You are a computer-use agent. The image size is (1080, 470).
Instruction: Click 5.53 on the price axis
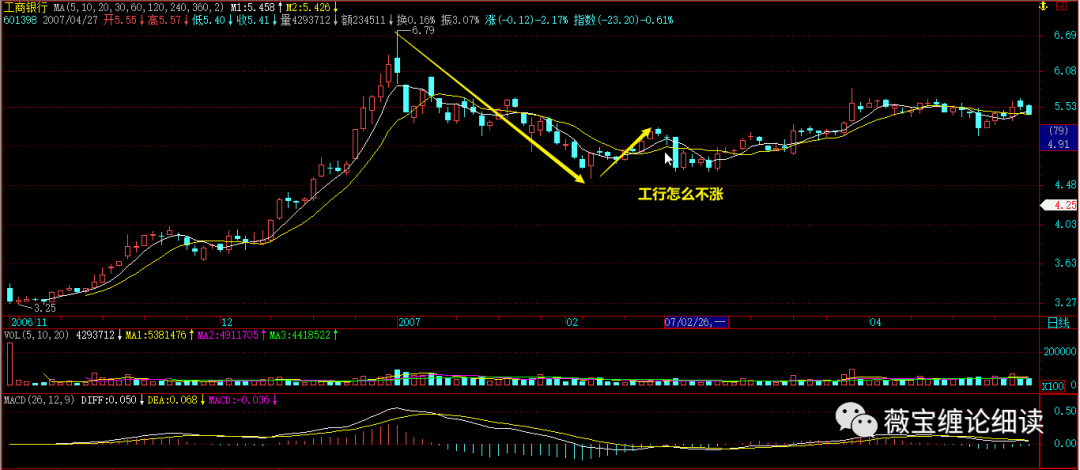1066,107
